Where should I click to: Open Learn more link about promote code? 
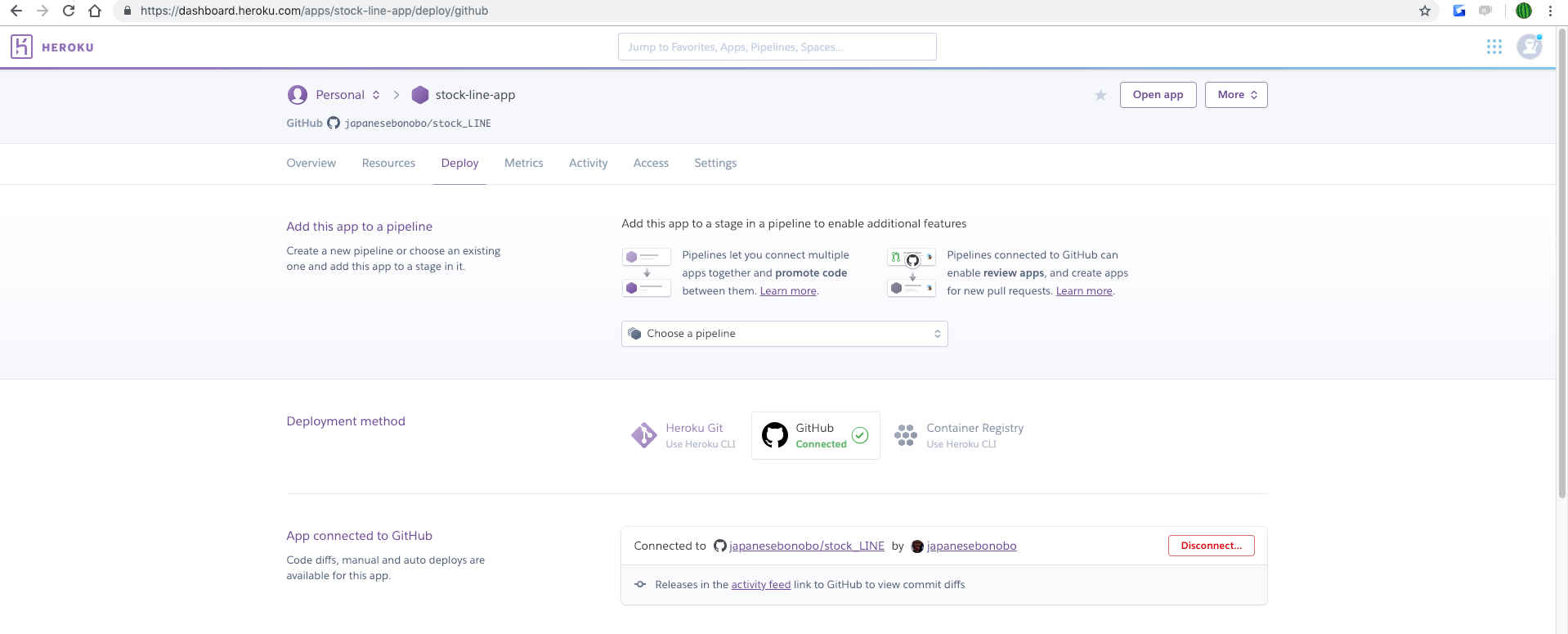pos(788,290)
